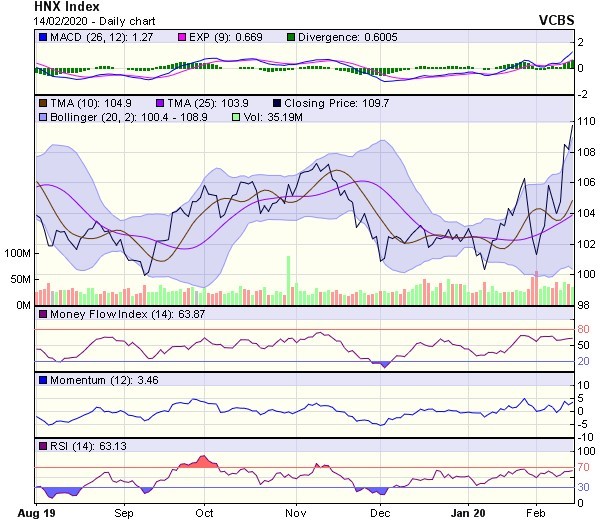Click the brown TMA (10) legend swatch
This screenshot has width=601, height=521.
(x=43, y=103)
